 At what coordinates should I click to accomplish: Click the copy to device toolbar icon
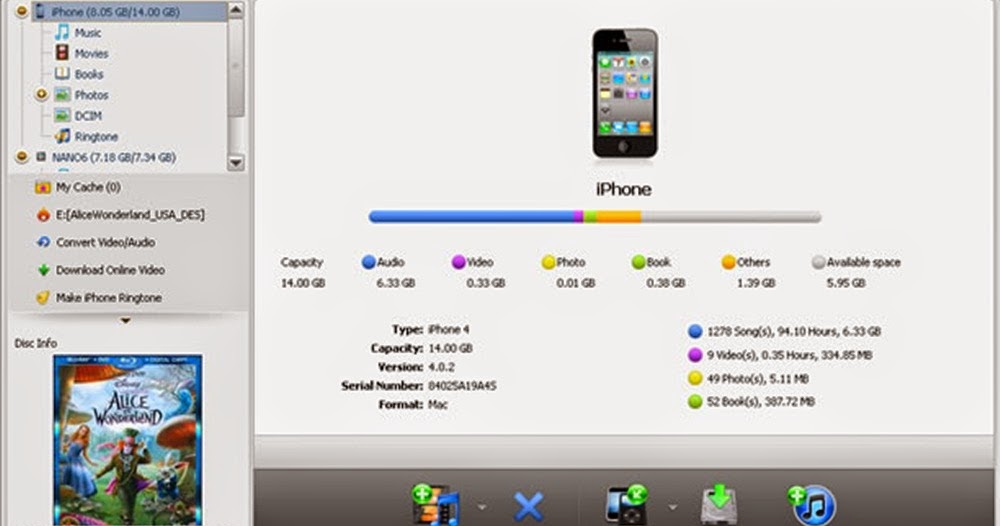[626, 505]
